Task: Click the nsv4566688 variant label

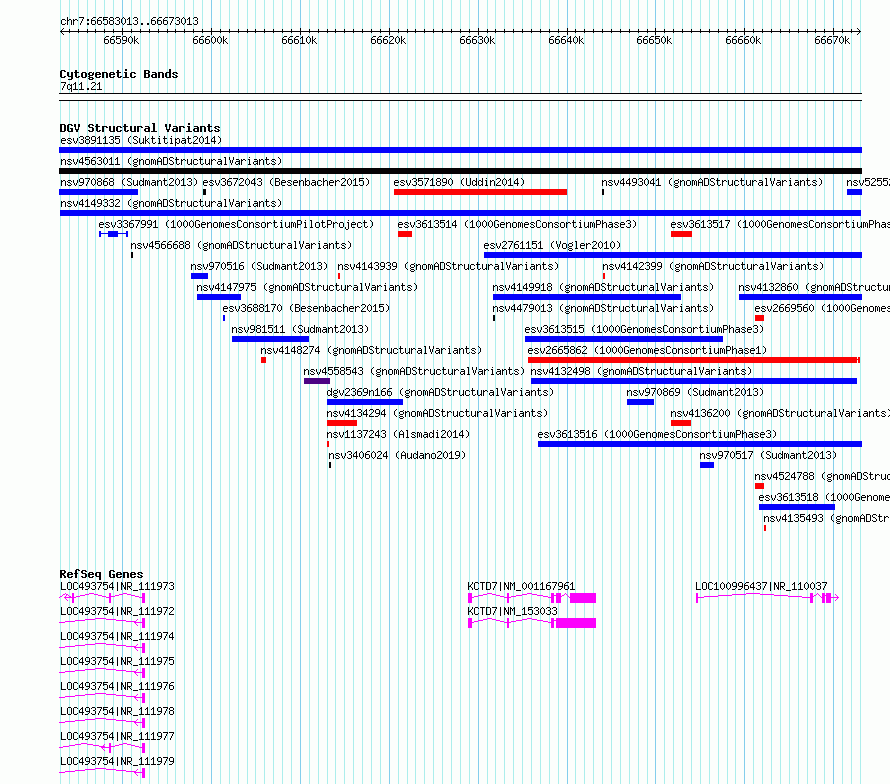Action: (241, 245)
